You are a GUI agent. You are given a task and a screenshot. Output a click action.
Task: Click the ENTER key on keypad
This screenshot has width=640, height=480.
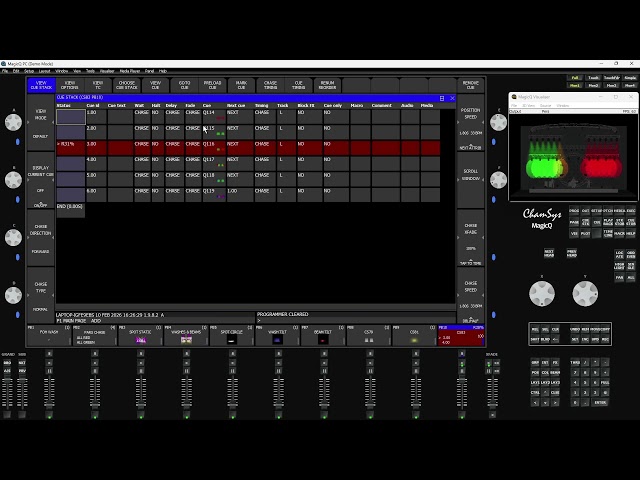click(600, 402)
